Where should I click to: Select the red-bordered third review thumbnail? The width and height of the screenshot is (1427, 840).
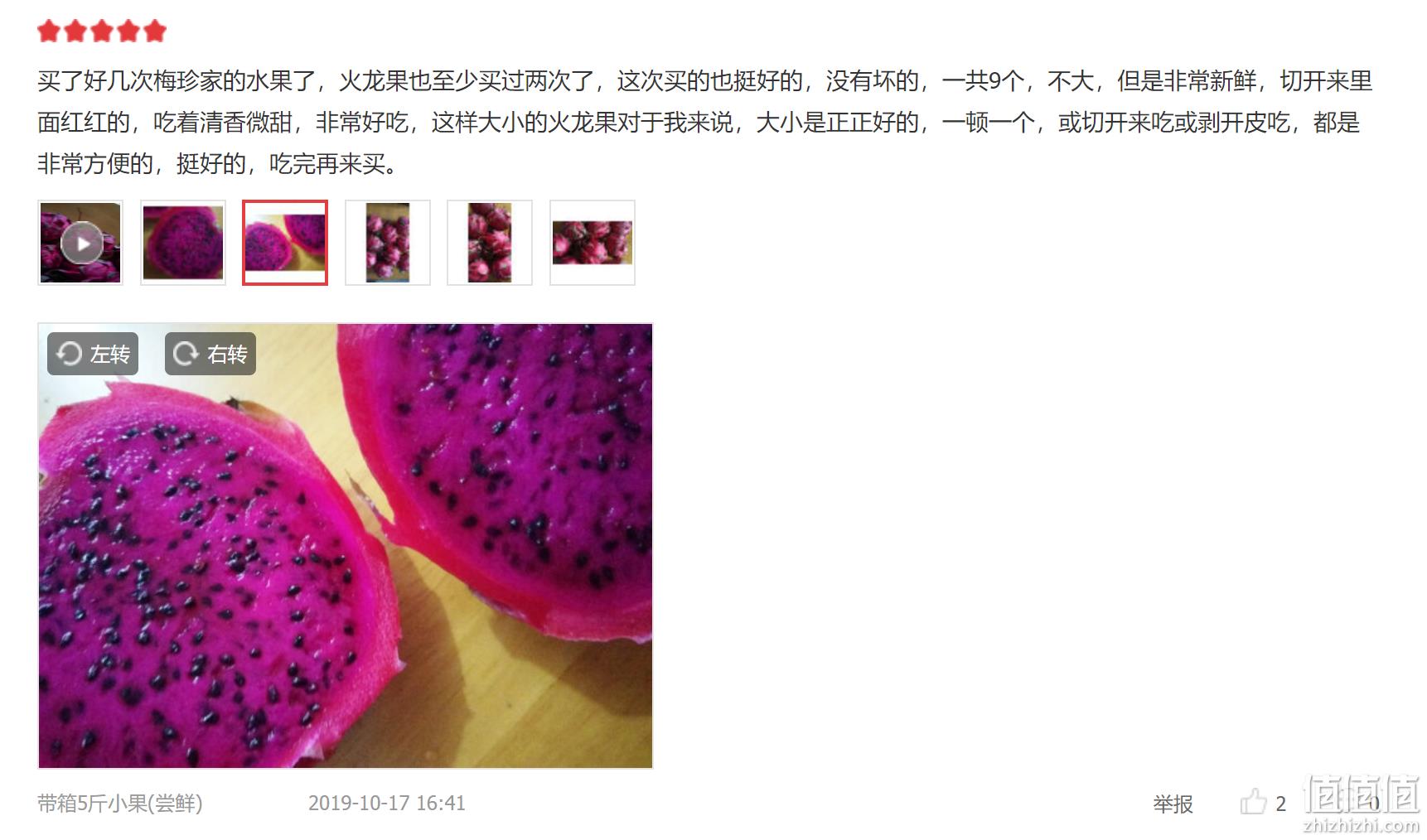coord(285,243)
